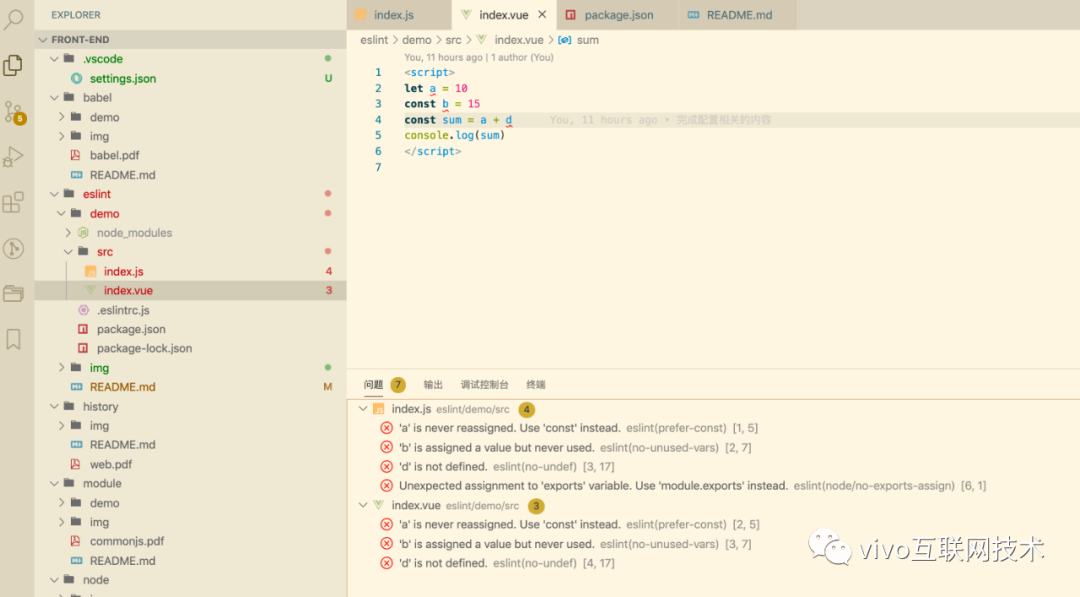Collapse index.js problems group
Viewport: 1080px width, 597px height.
(363, 409)
